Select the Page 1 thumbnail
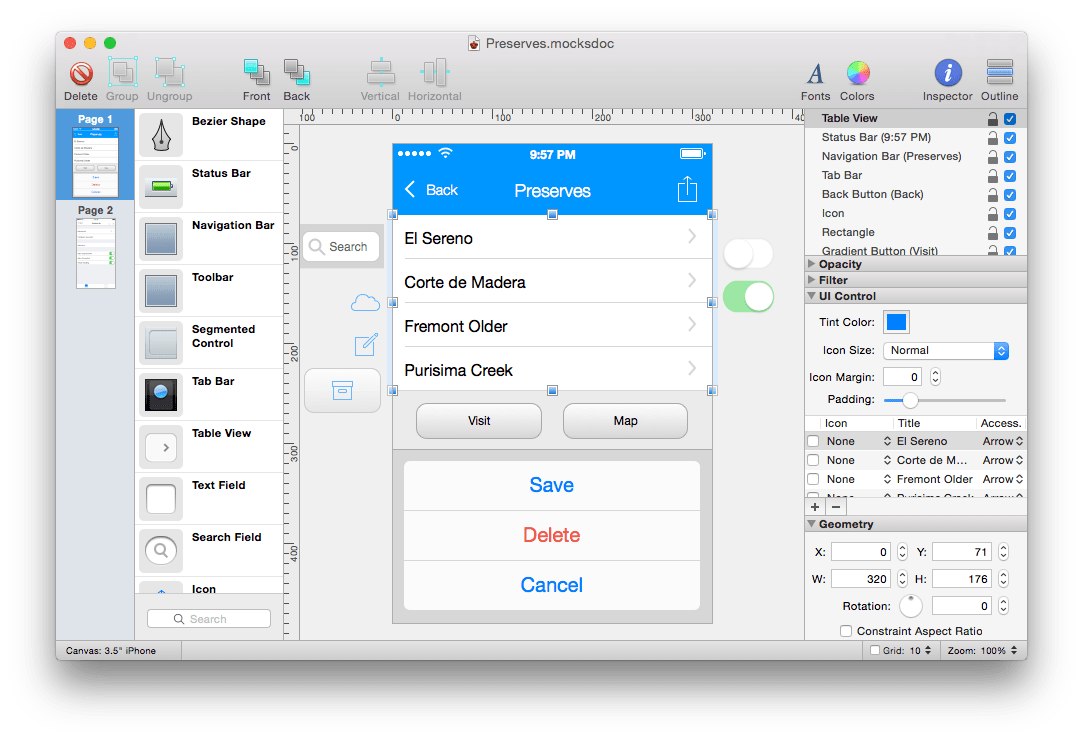 tap(95, 155)
